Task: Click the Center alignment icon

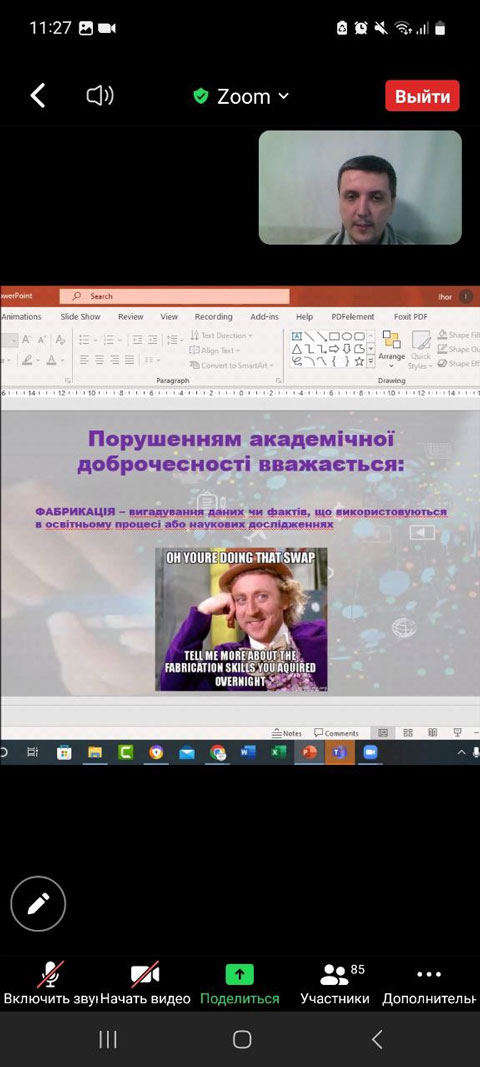Action: pyautogui.click(x=100, y=359)
